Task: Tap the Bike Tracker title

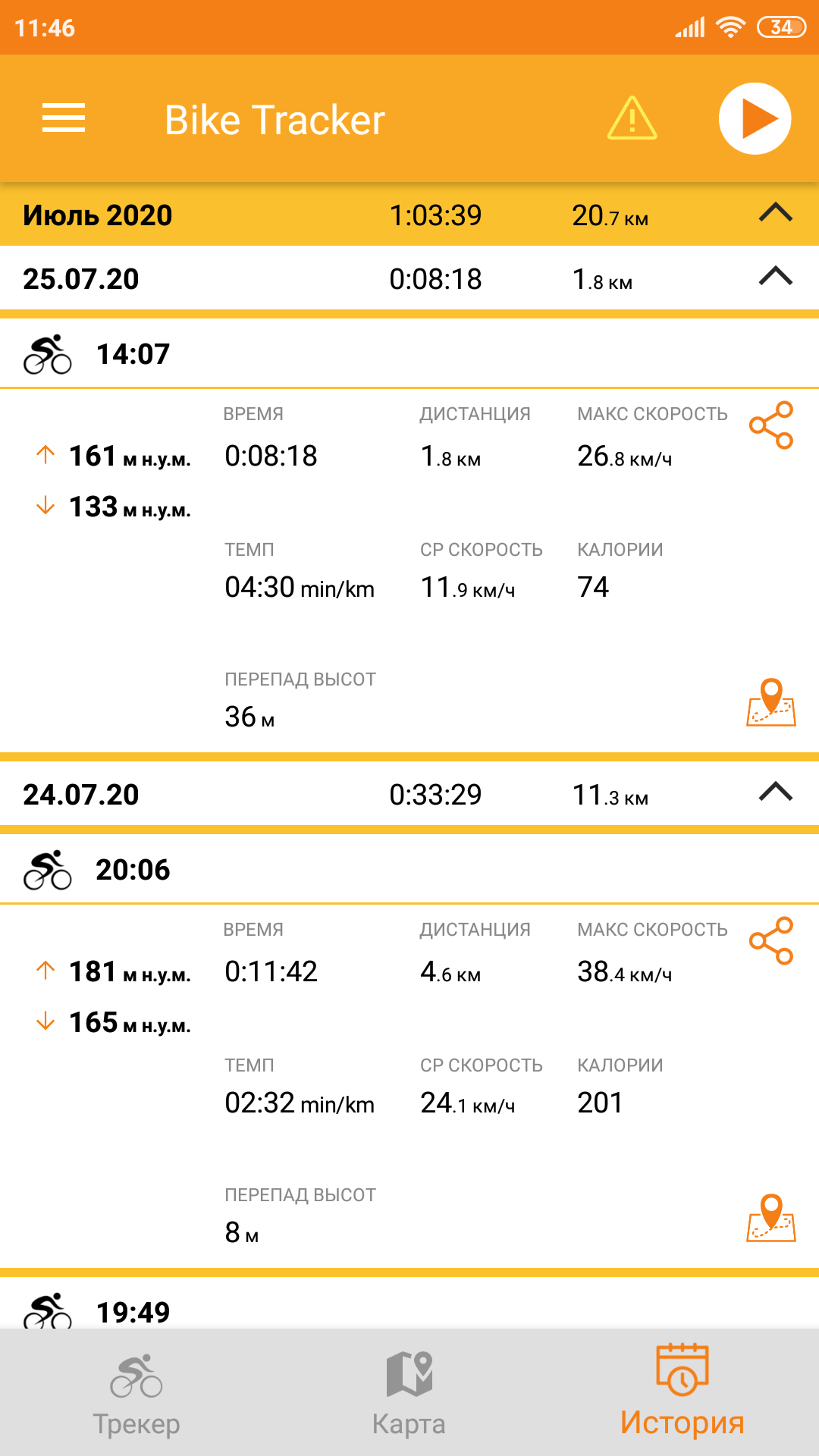Action: [275, 120]
